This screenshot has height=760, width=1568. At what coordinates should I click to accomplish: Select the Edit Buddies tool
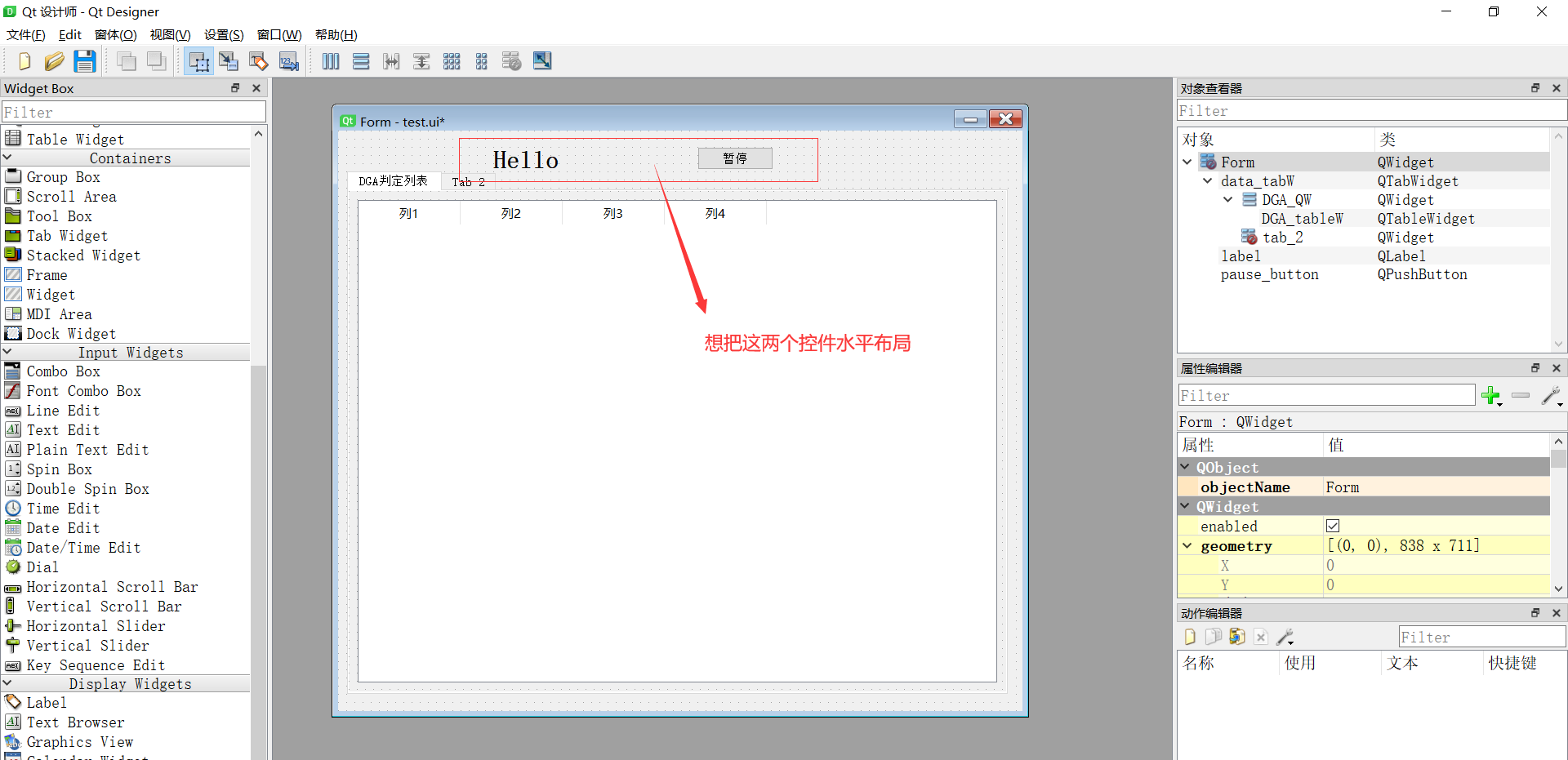[258, 60]
